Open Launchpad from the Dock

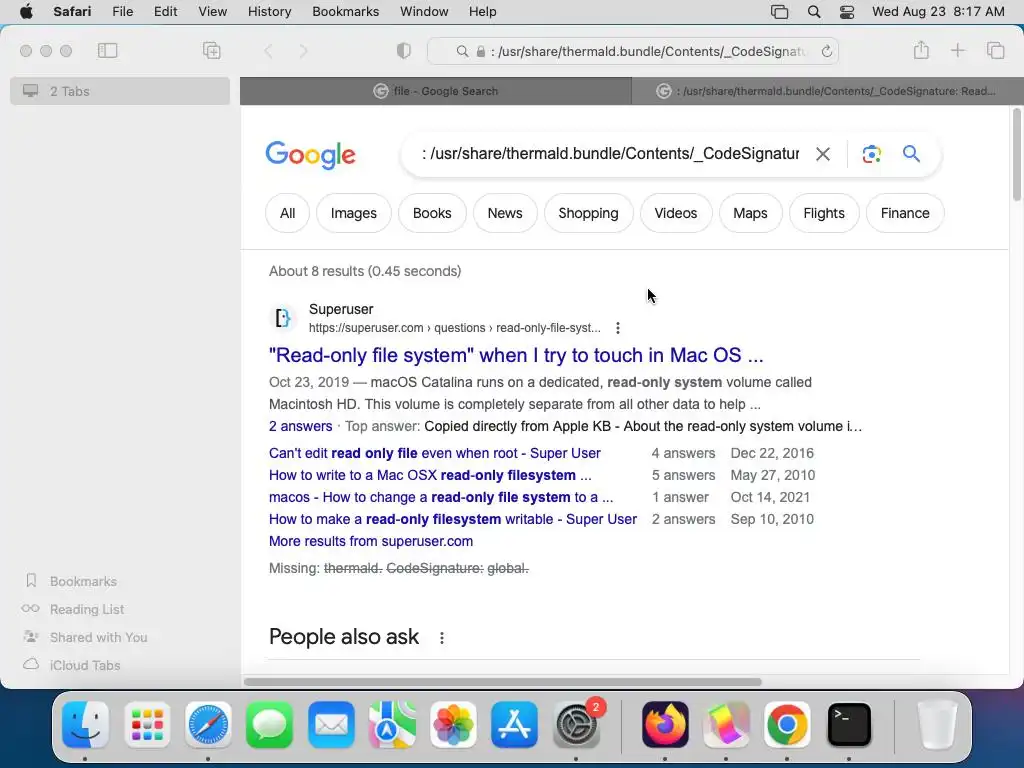[x=147, y=724]
